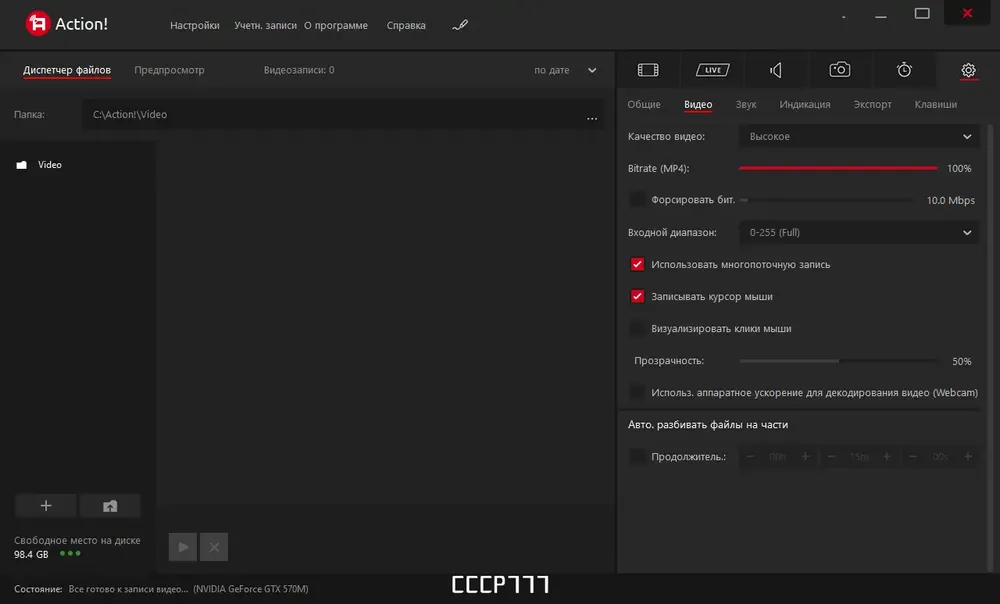The width and height of the screenshot is (1000, 604).
Task: Click the import folder icon button
Action: (110, 506)
